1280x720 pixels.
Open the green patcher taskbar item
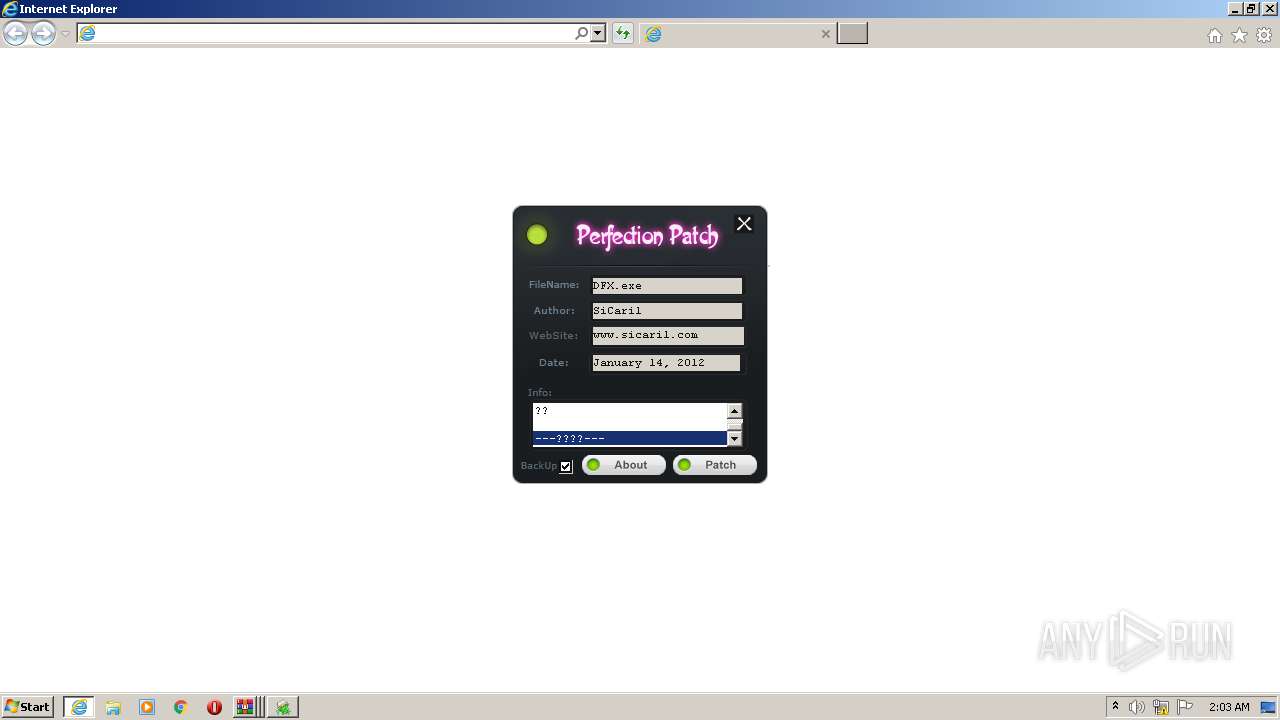pos(284,707)
